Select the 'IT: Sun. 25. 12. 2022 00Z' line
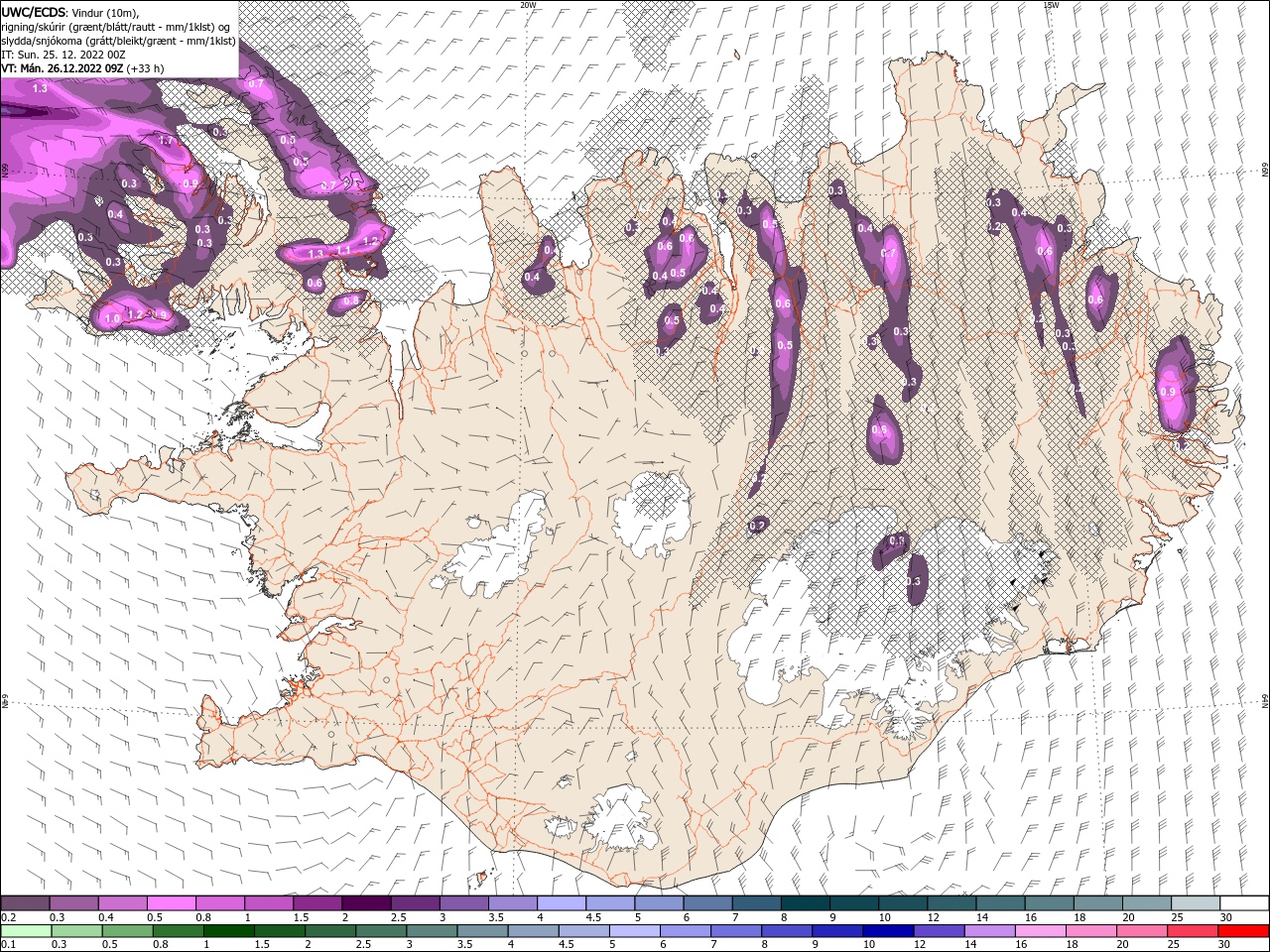This screenshot has height=952, width=1270. [x=63, y=55]
